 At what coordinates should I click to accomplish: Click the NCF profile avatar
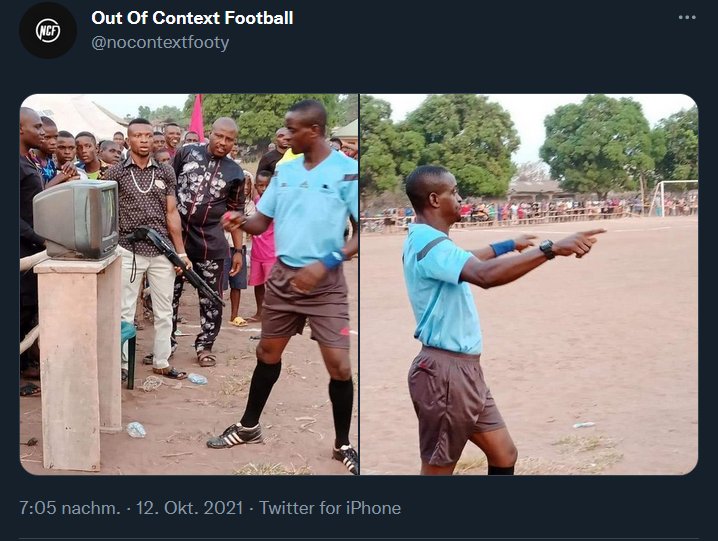[48, 30]
